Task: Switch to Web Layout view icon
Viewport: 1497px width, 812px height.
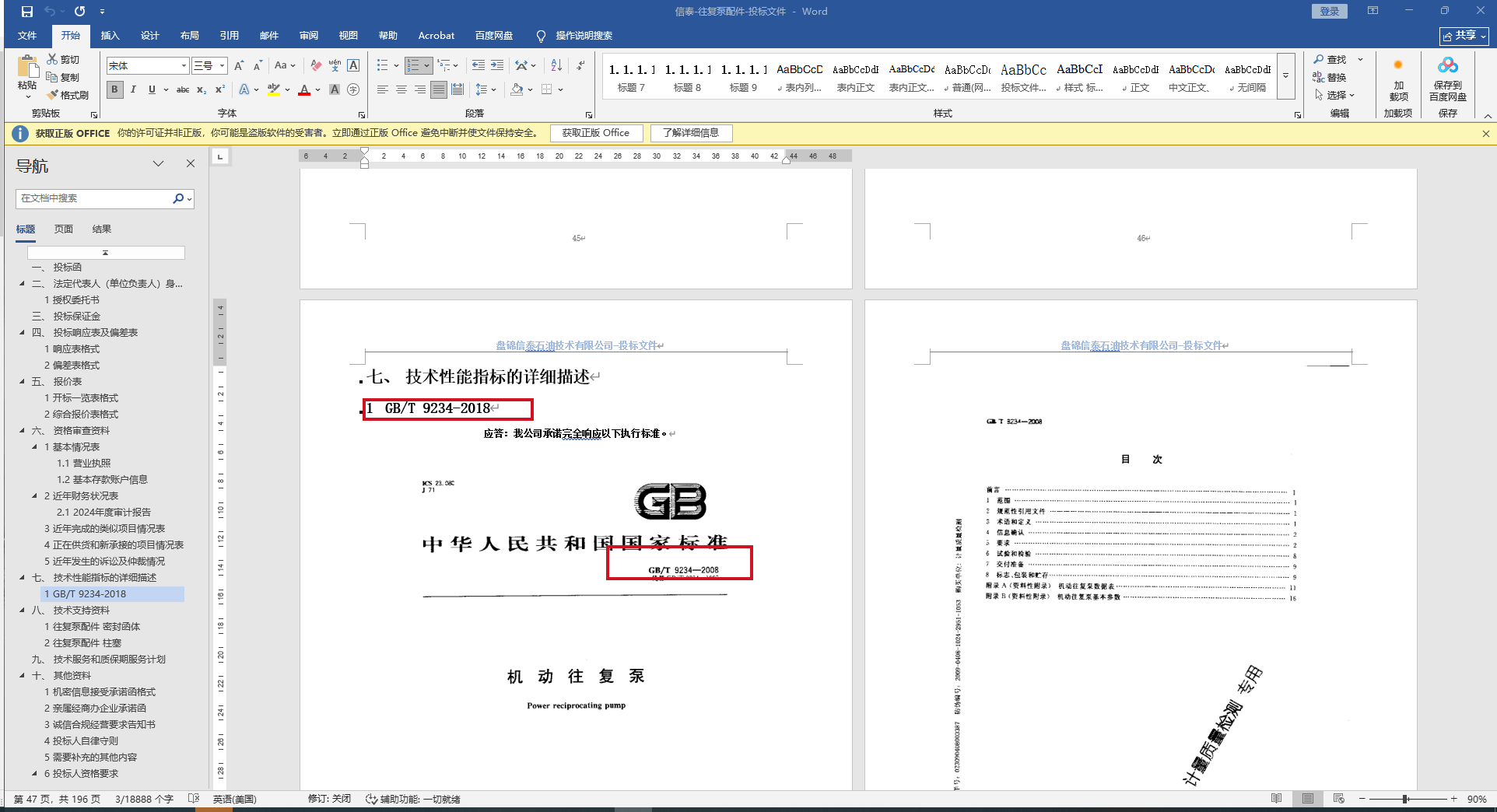Action: tap(1339, 799)
